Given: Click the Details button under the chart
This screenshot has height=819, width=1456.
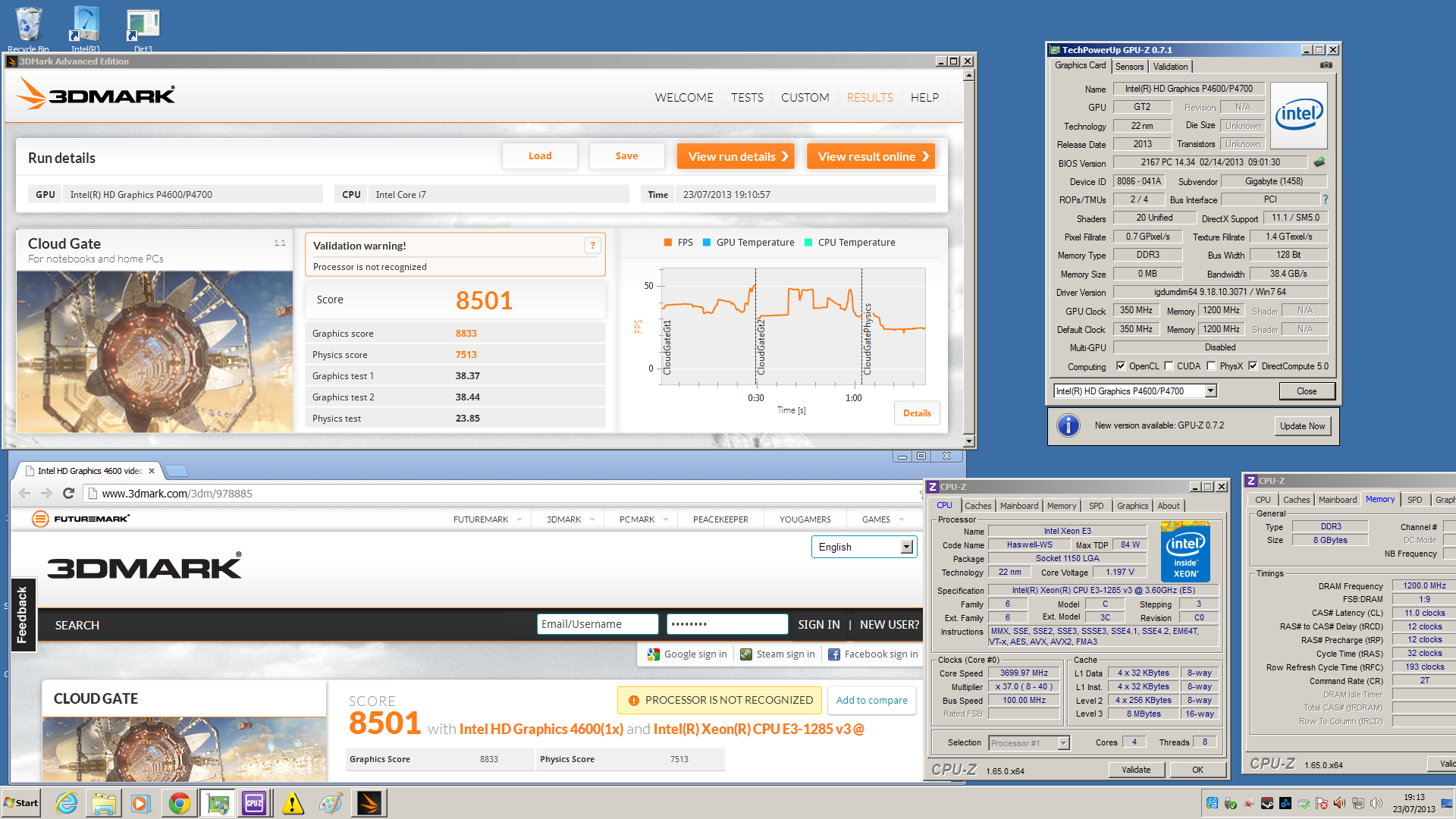Looking at the screenshot, I should coord(917,413).
